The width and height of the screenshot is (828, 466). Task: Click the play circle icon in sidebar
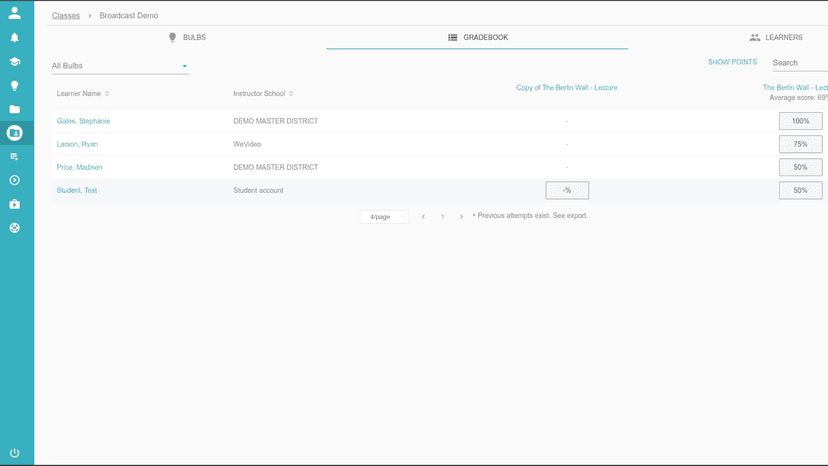point(14,181)
